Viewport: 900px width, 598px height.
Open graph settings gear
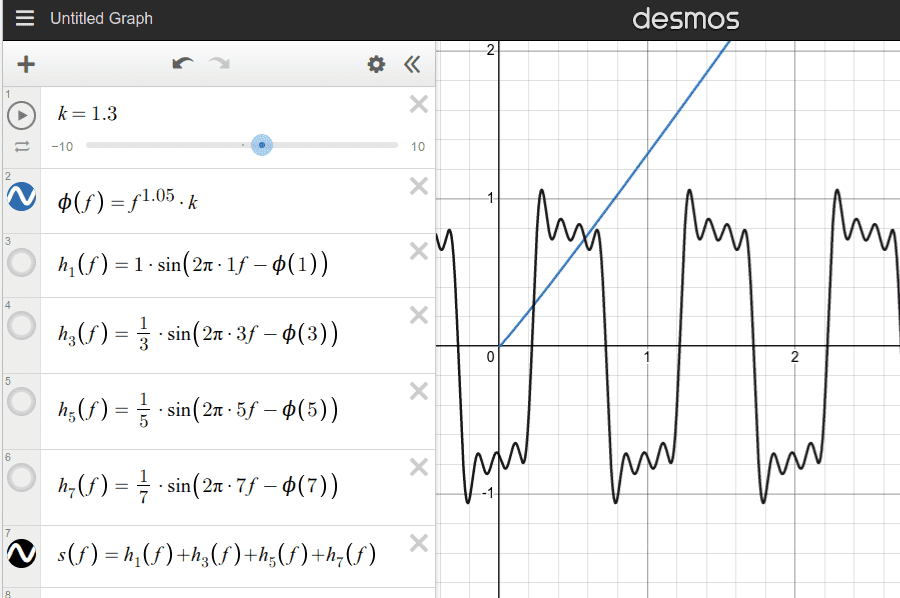pyautogui.click(x=376, y=64)
